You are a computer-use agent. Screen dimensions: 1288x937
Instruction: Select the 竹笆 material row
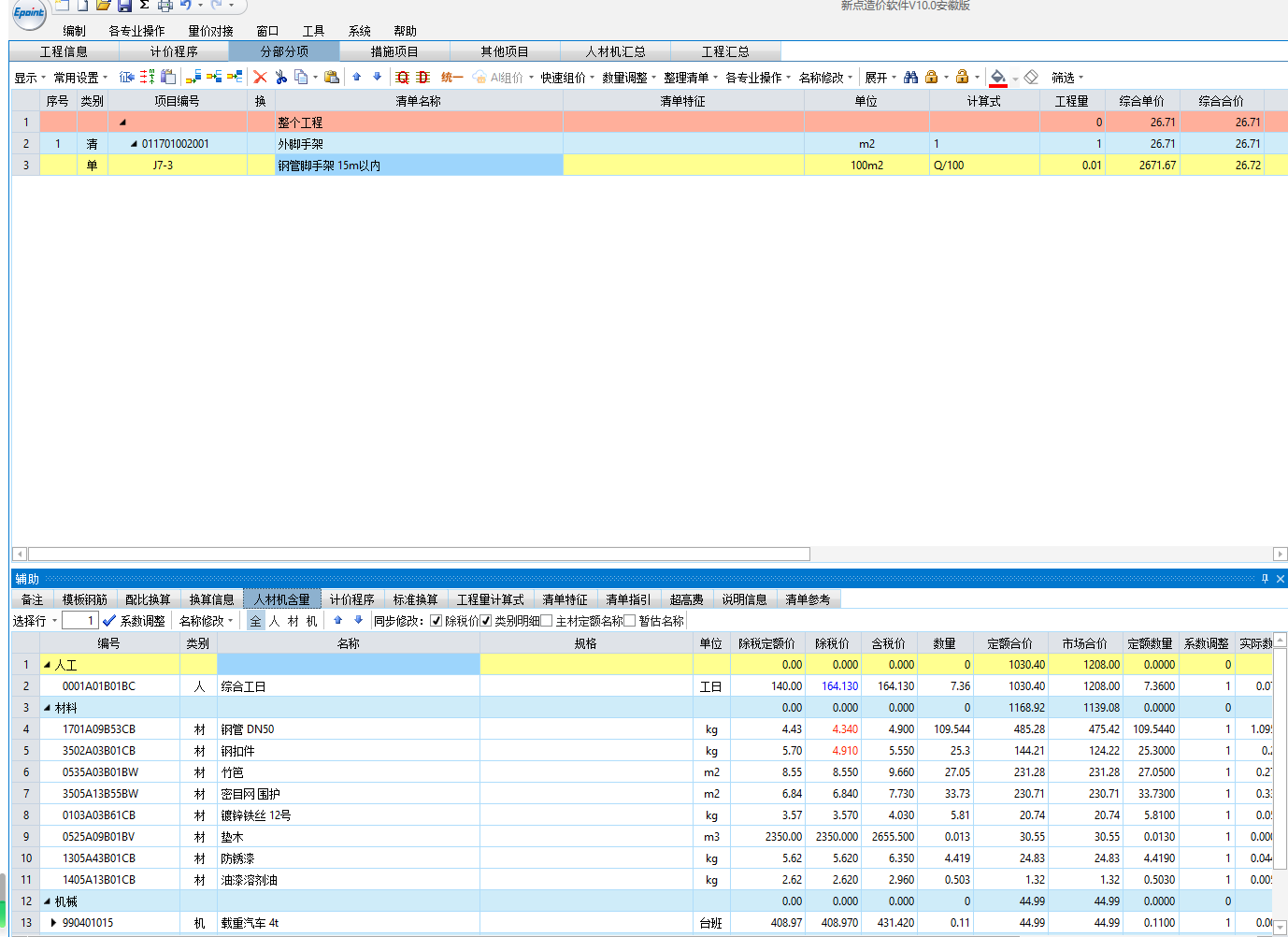click(x=642, y=772)
